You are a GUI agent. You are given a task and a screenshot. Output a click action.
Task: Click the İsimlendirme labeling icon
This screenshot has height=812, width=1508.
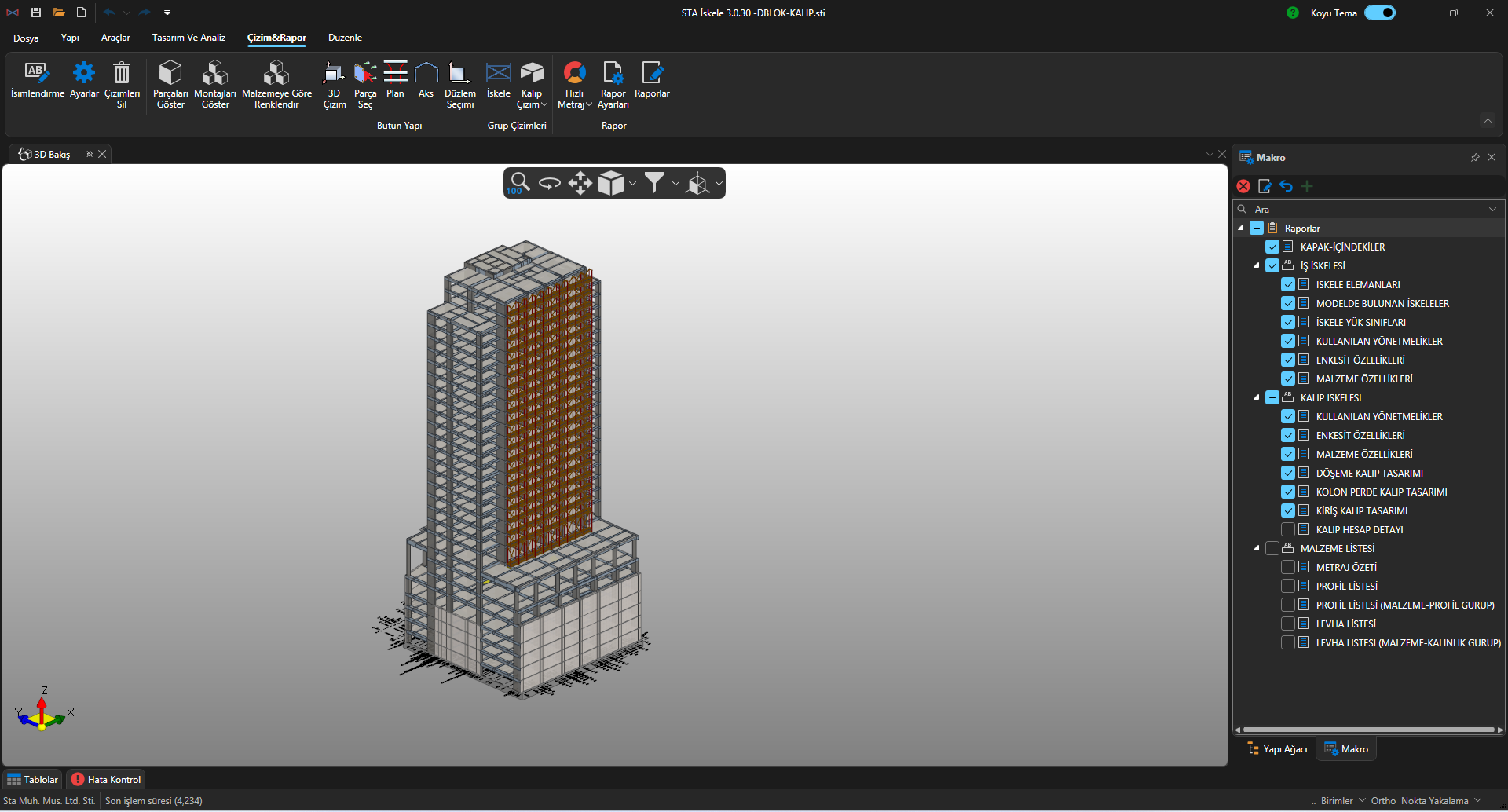(37, 74)
